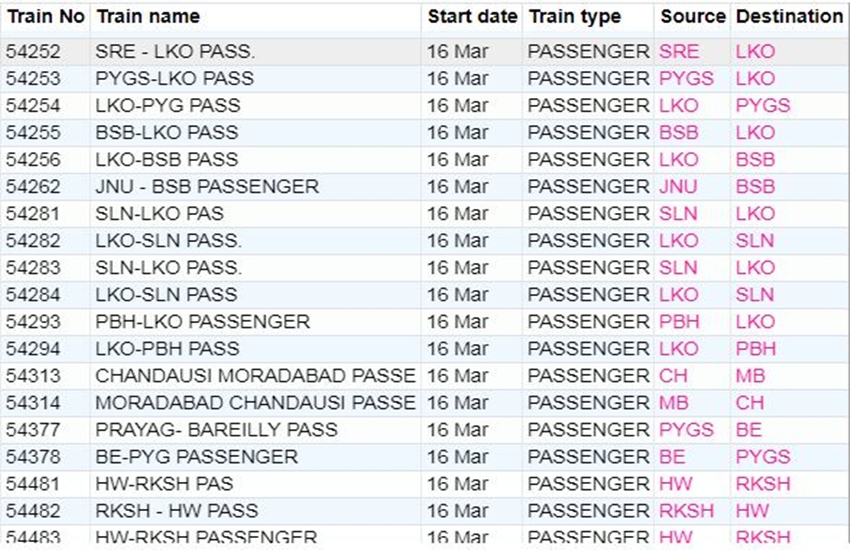
Task: Click the SRE source station link
Action: tap(679, 51)
